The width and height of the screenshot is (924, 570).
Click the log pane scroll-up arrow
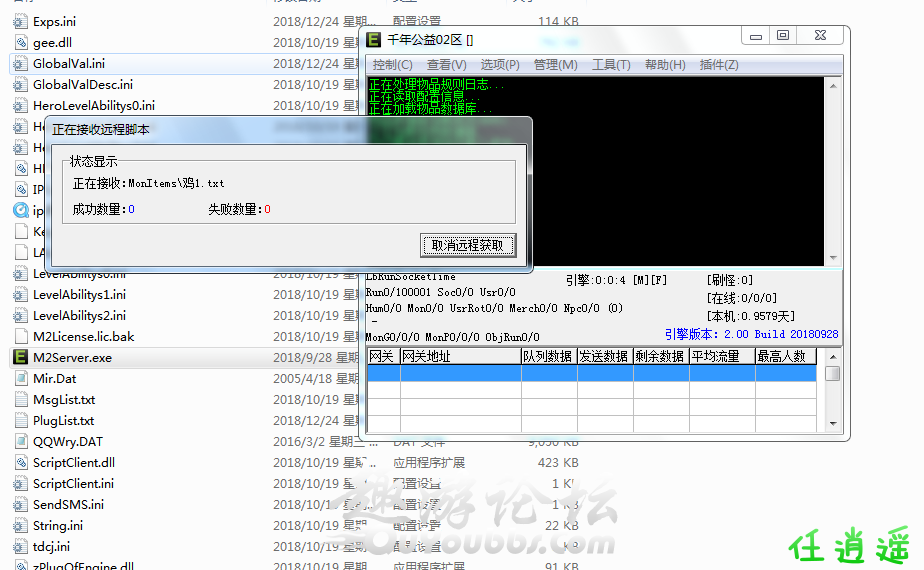coord(833,86)
